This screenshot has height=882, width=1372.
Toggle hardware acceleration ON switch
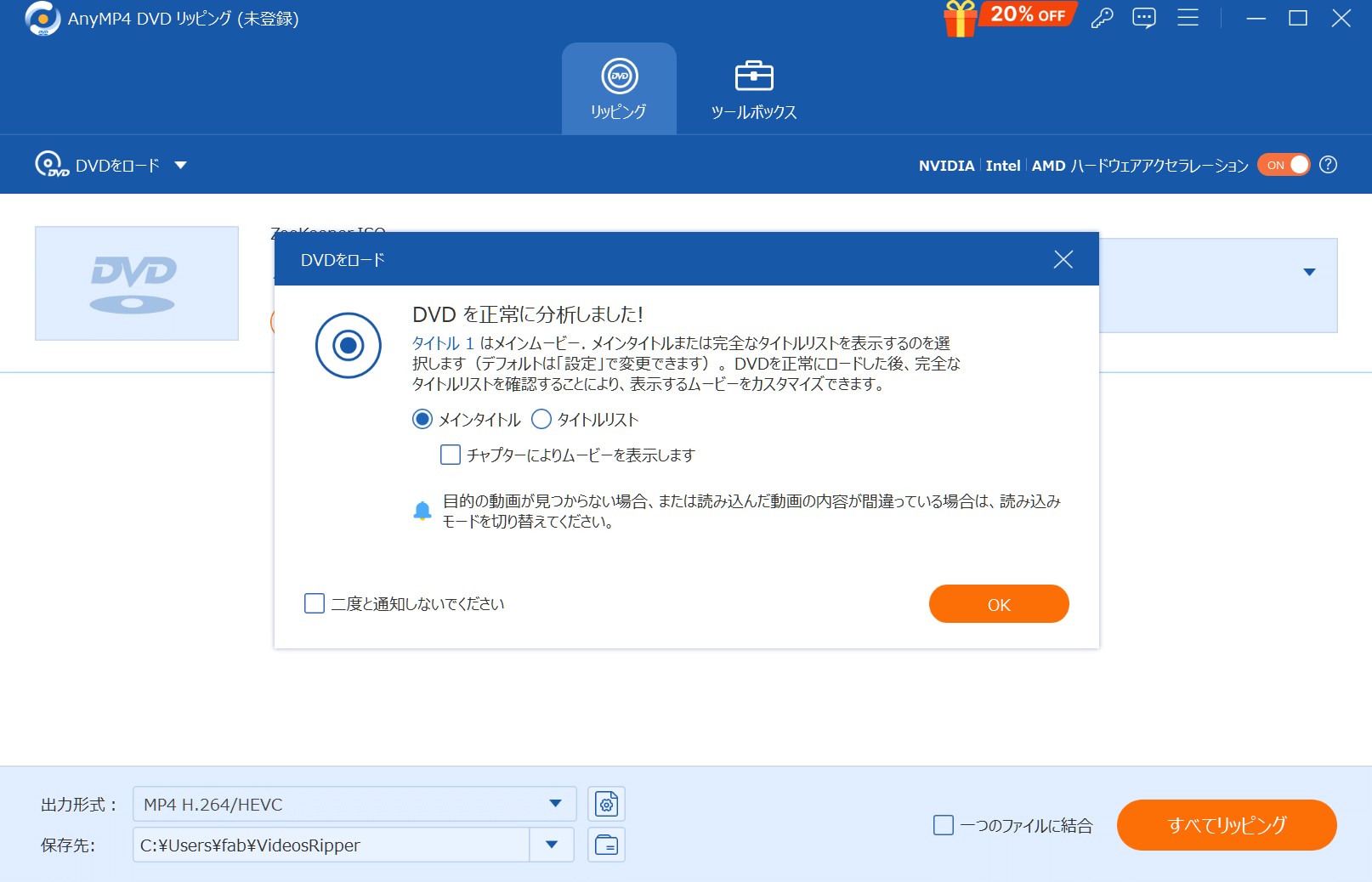(1284, 165)
